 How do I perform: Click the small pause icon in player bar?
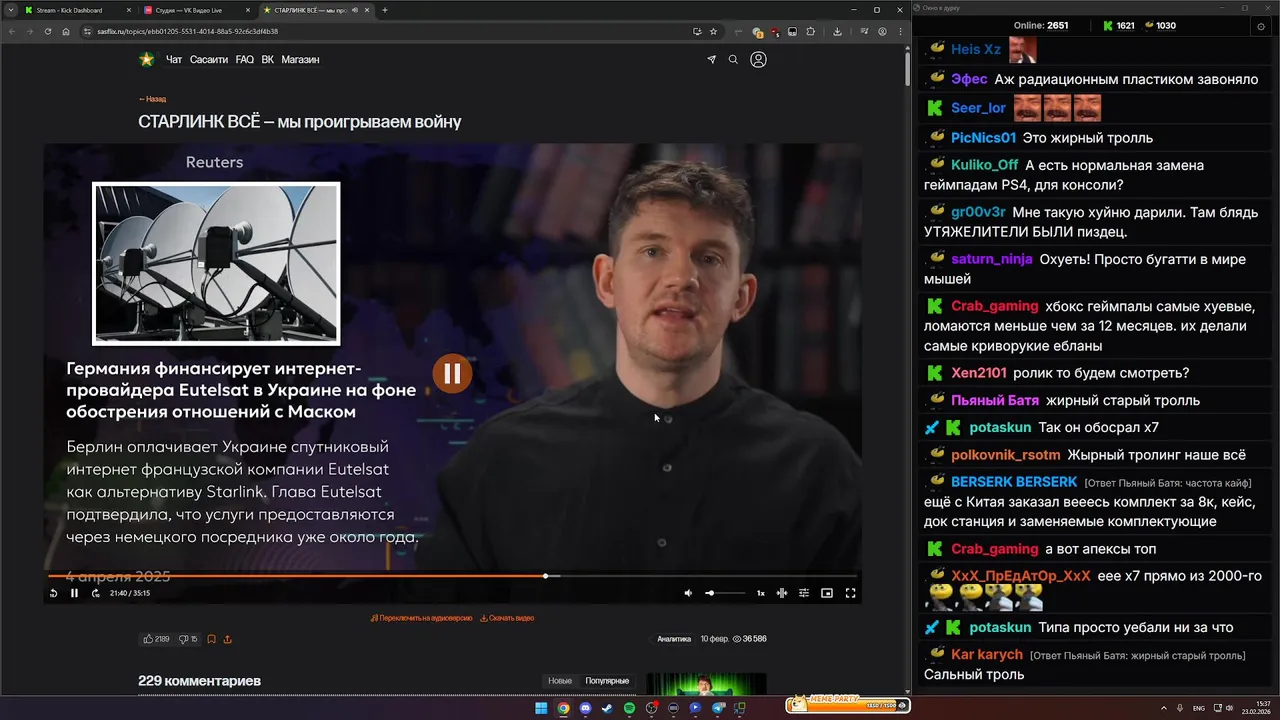[x=74, y=593]
